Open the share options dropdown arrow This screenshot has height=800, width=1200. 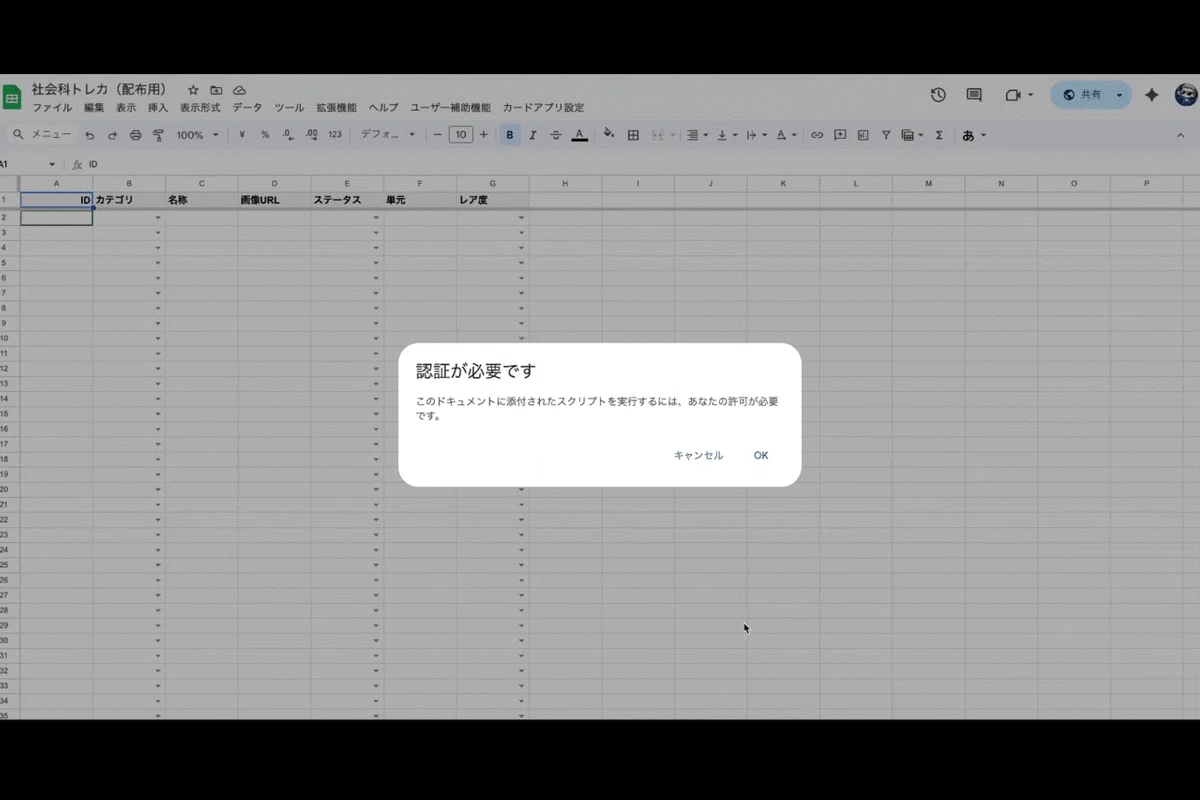(x=1120, y=95)
